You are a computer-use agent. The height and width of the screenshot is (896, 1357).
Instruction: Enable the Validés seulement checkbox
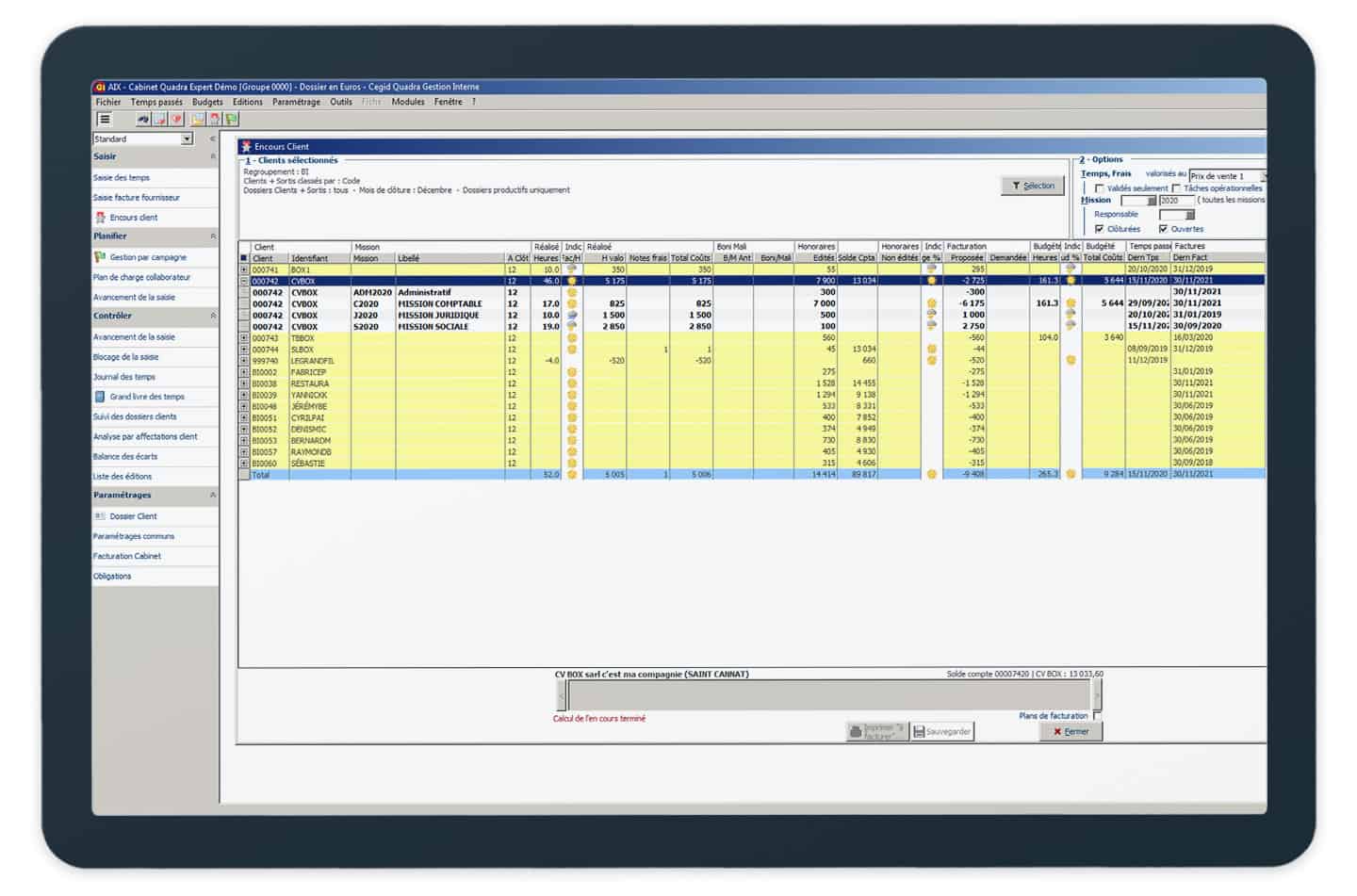[1099, 188]
